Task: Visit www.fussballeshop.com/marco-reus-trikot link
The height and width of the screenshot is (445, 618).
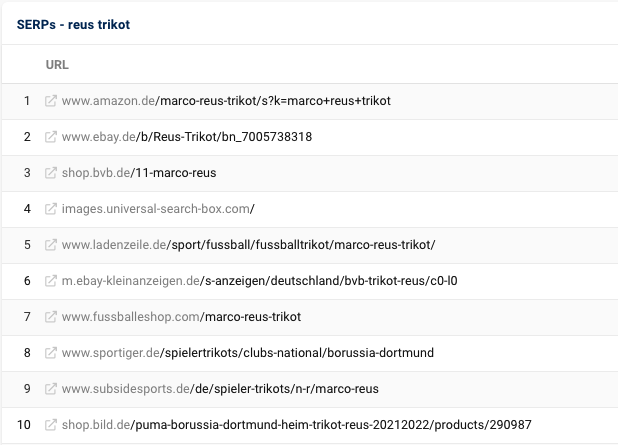Action: [181, 317]
